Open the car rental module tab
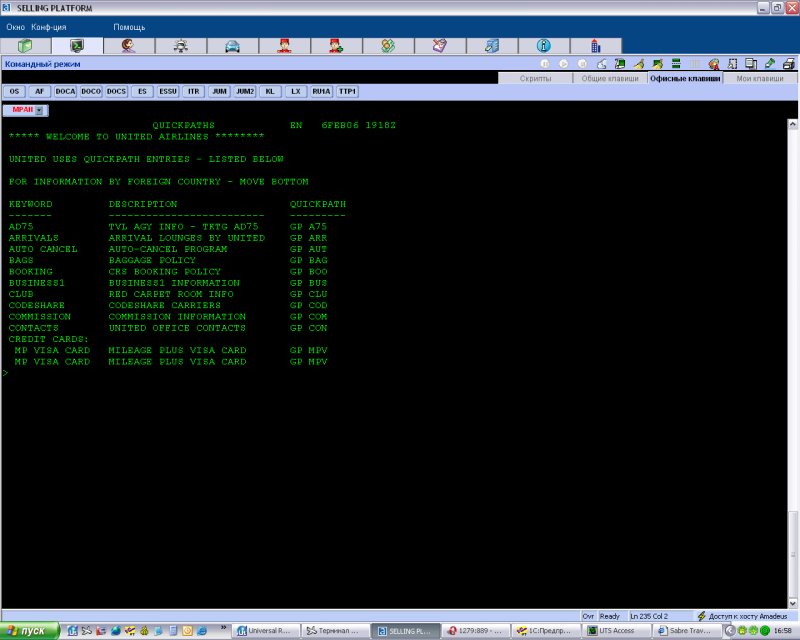Viewport: 800px width, 640px height. (233, 46)
